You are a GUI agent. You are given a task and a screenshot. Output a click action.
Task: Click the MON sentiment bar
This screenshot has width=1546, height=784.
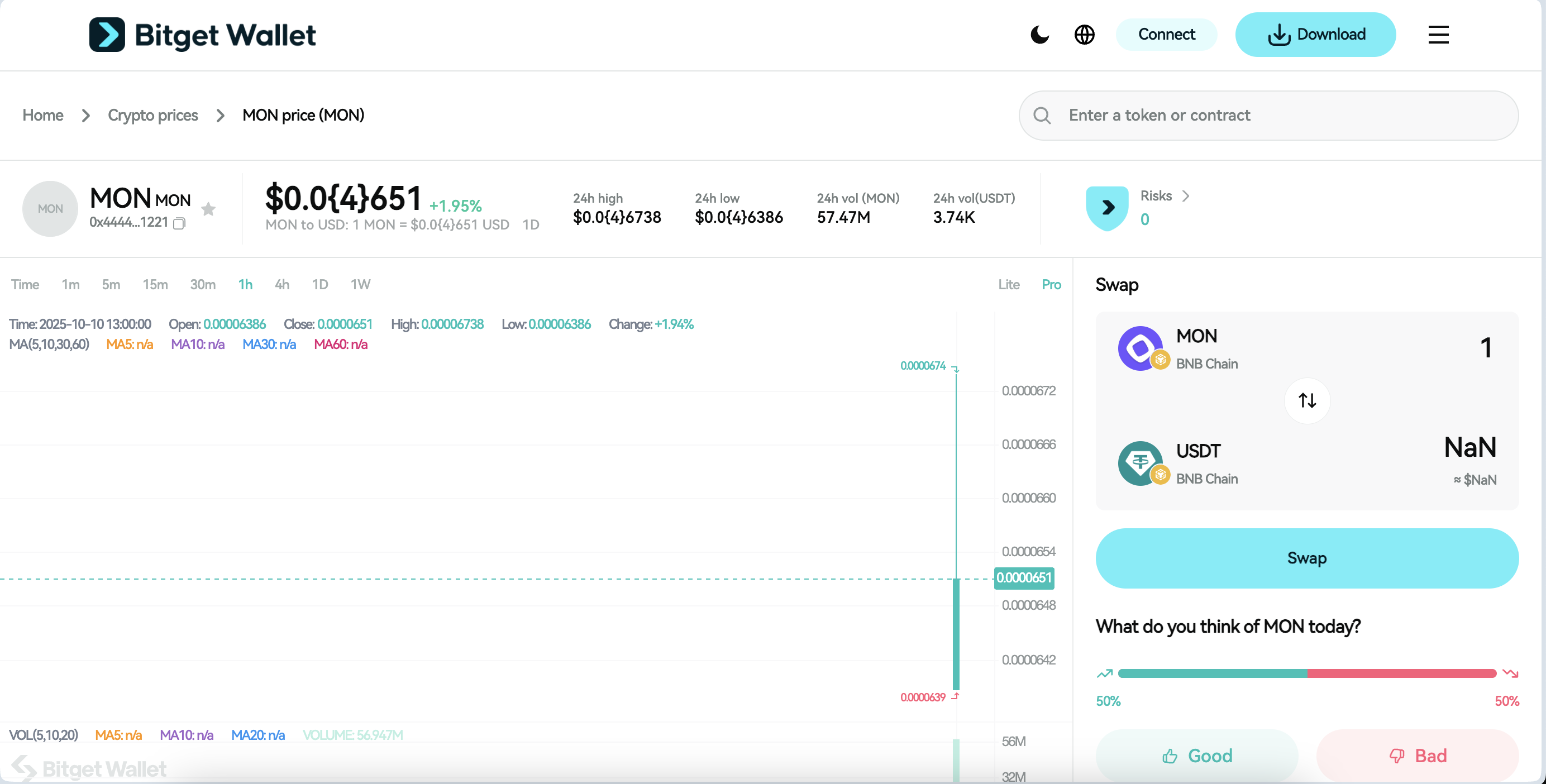(1306, 673)
